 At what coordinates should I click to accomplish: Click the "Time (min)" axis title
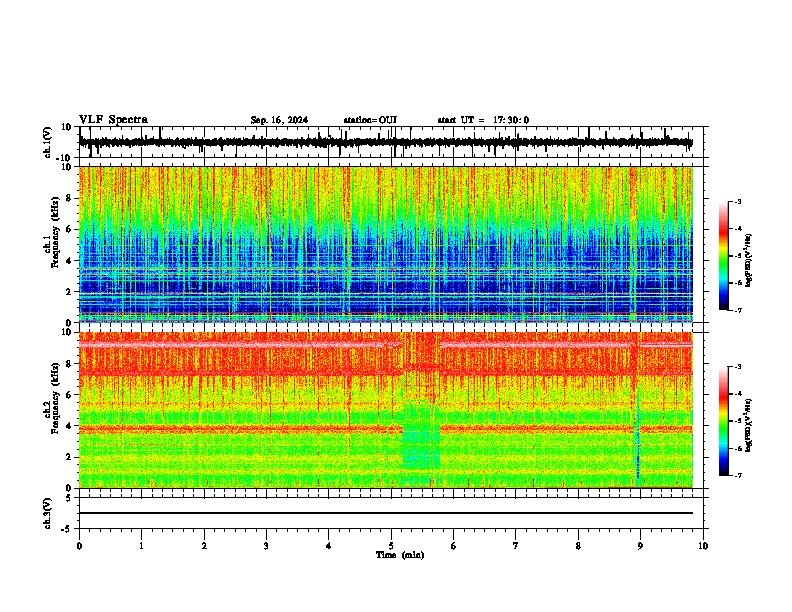(x=400, y=555)
